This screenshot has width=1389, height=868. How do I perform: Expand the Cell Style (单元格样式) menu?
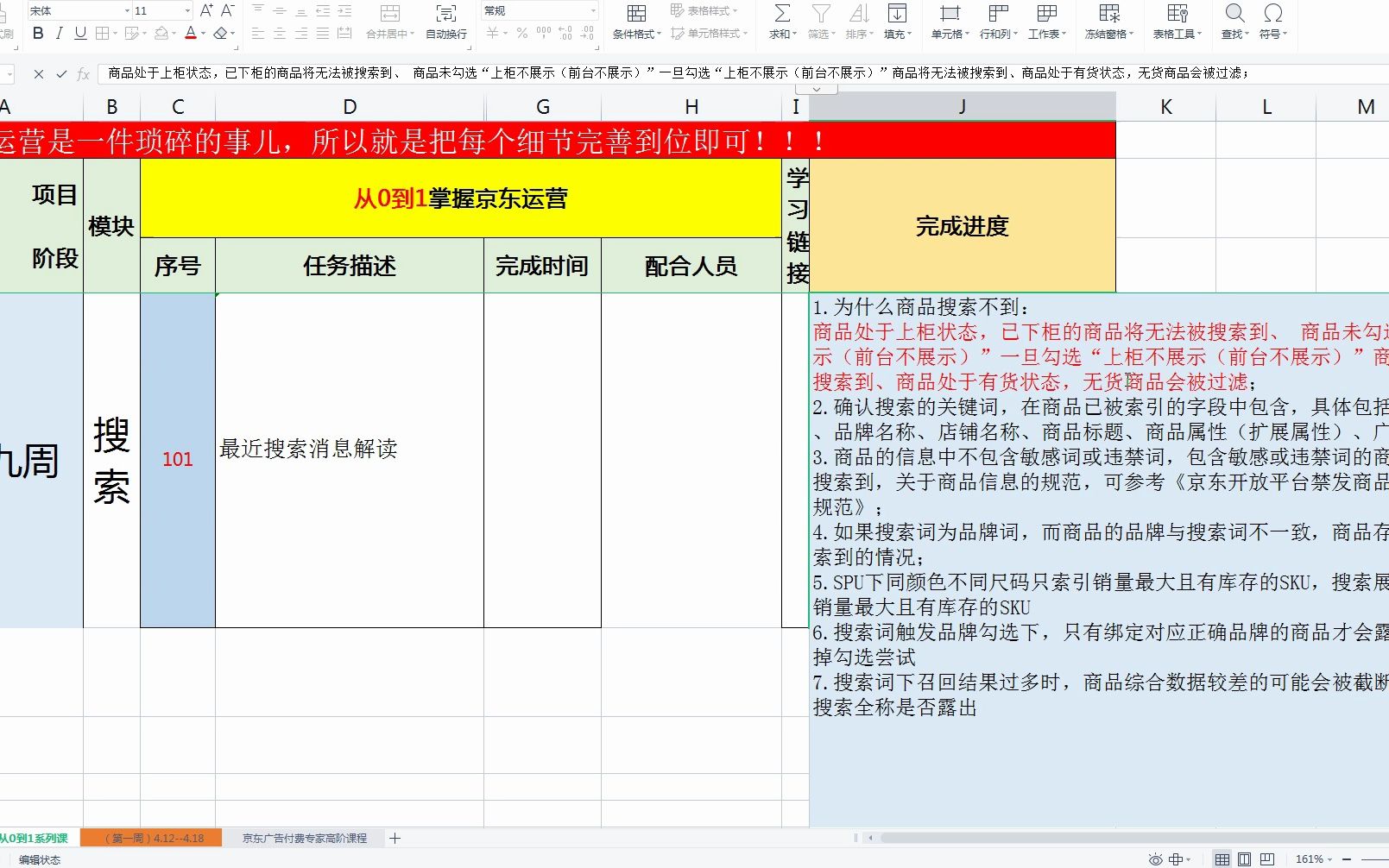[x=708, y=33]
